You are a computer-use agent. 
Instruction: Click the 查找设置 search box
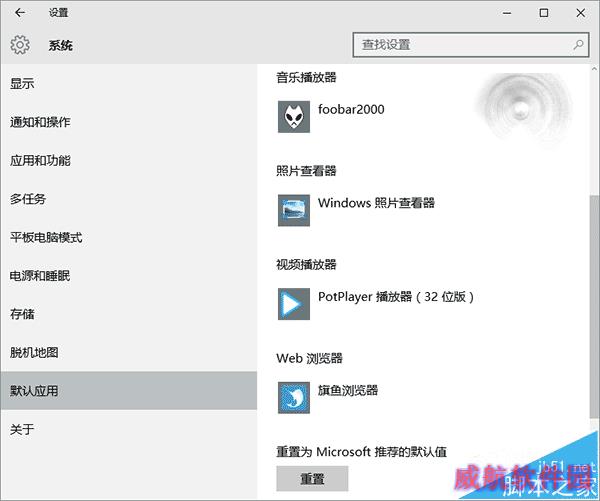tap(471, 45)
